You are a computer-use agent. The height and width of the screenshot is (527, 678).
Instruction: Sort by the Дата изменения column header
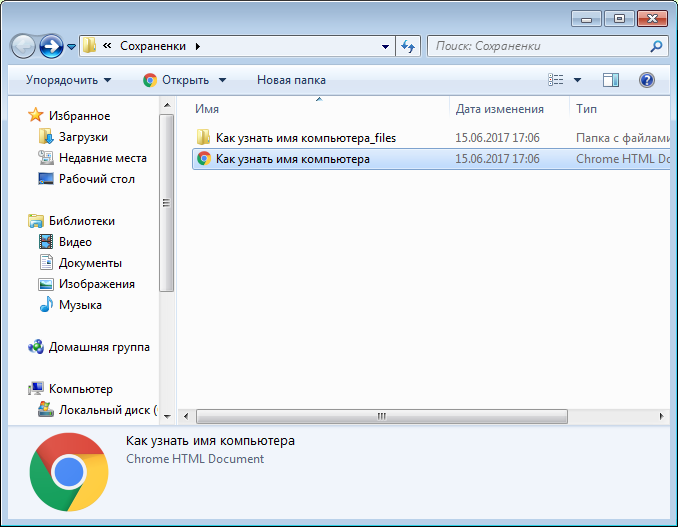click(499, 109)
